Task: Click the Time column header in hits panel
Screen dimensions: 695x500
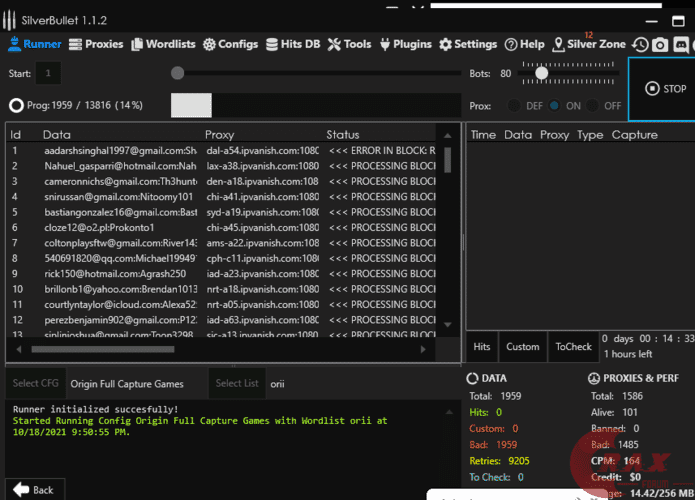Action: point(483,135)
